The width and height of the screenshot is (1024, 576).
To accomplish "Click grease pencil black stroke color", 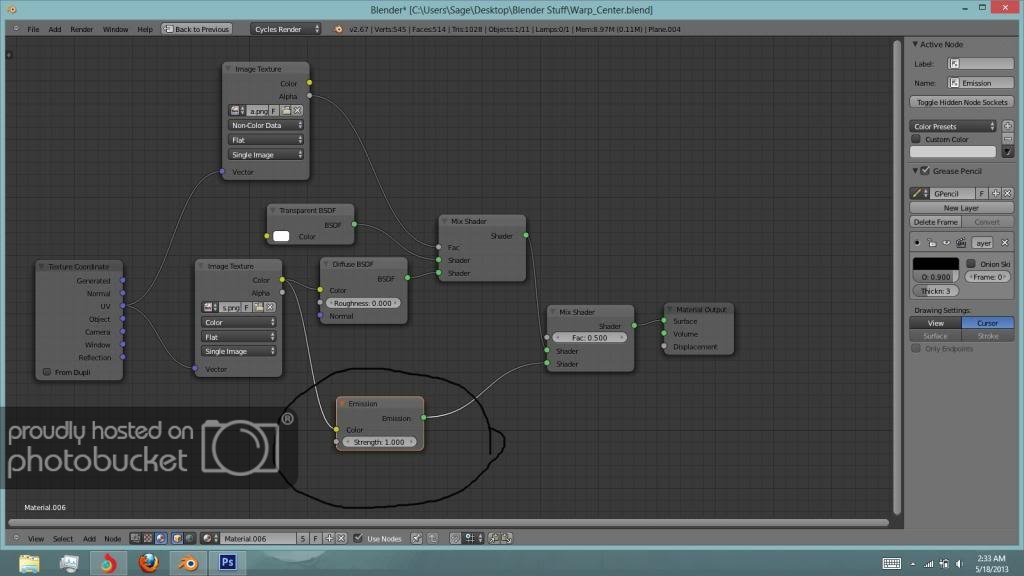I will (x=935, y=264).
